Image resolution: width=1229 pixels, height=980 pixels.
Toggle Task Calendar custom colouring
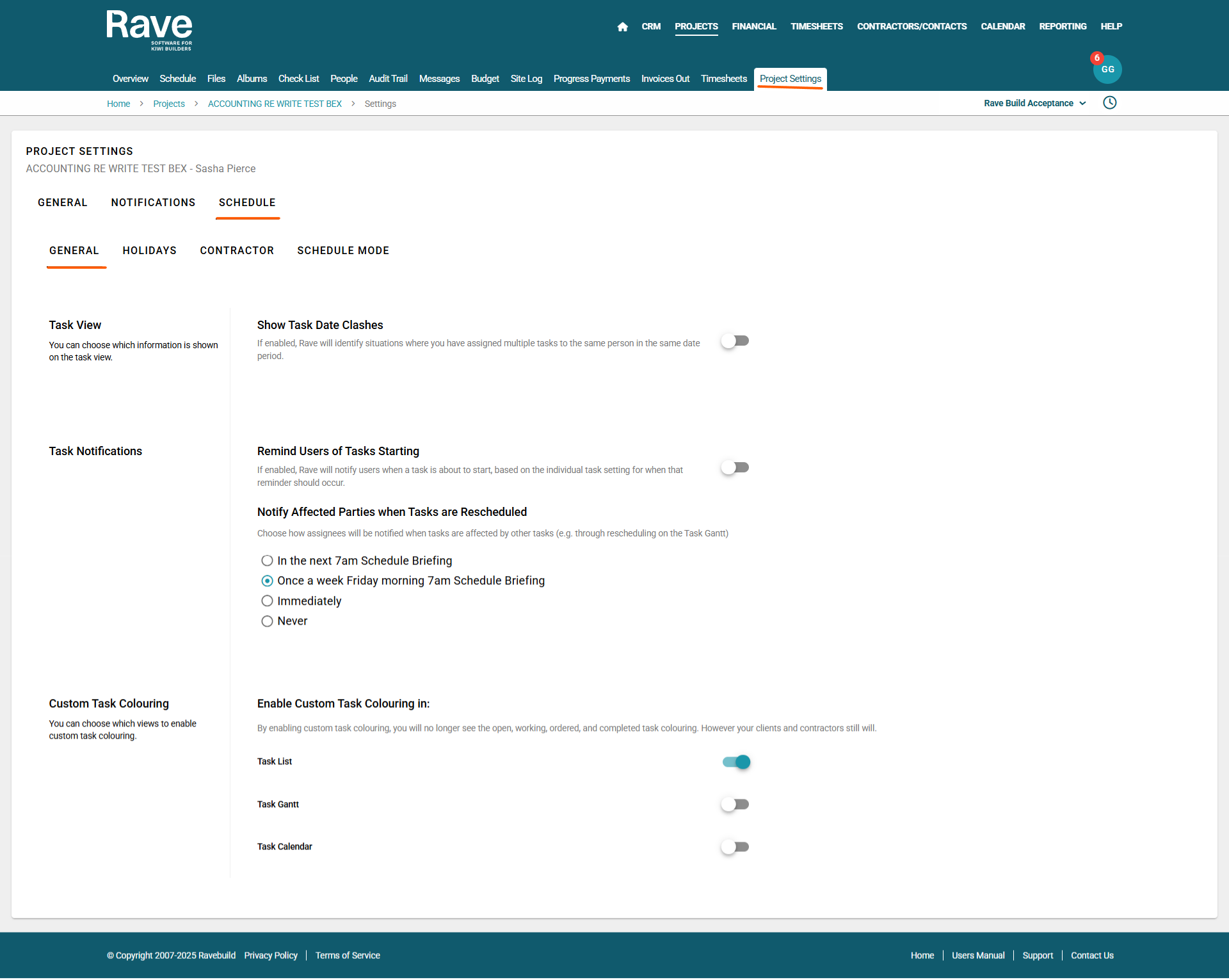735,847
